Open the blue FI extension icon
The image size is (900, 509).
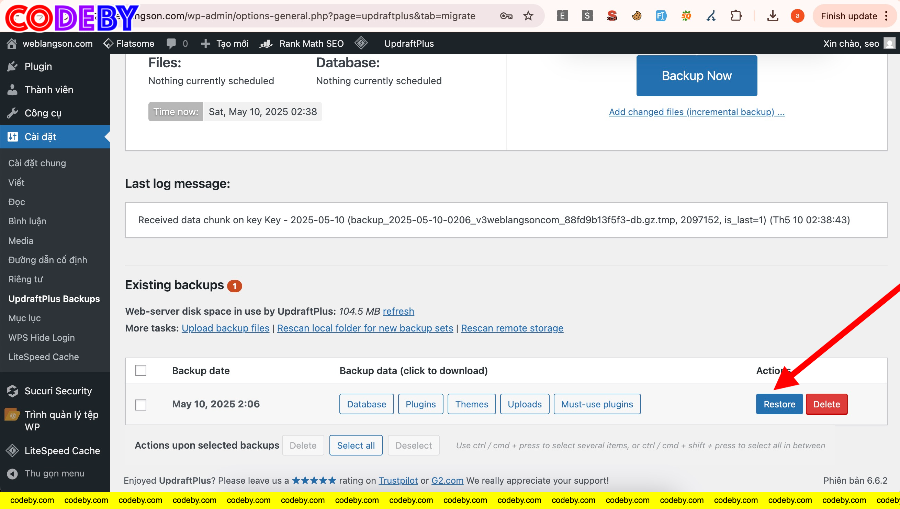(x=661, y=16)
